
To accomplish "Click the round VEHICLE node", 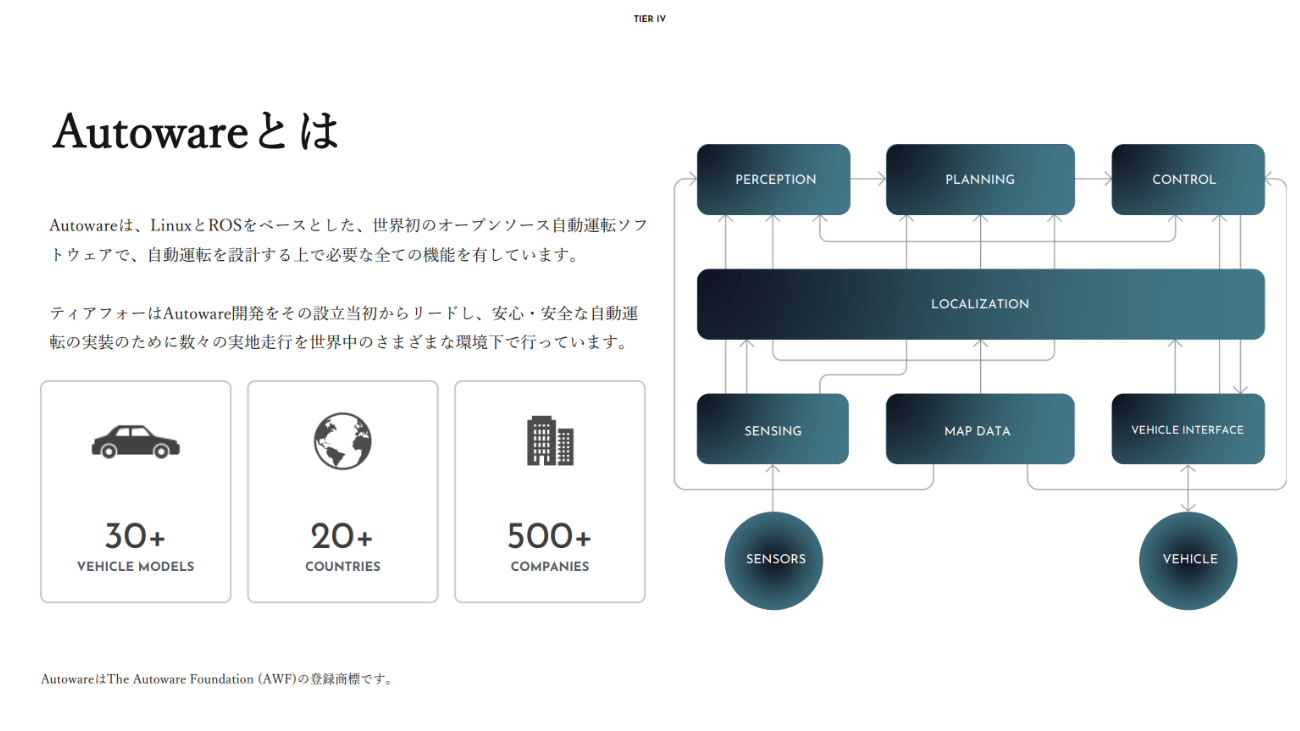I will pos(1189,560).
